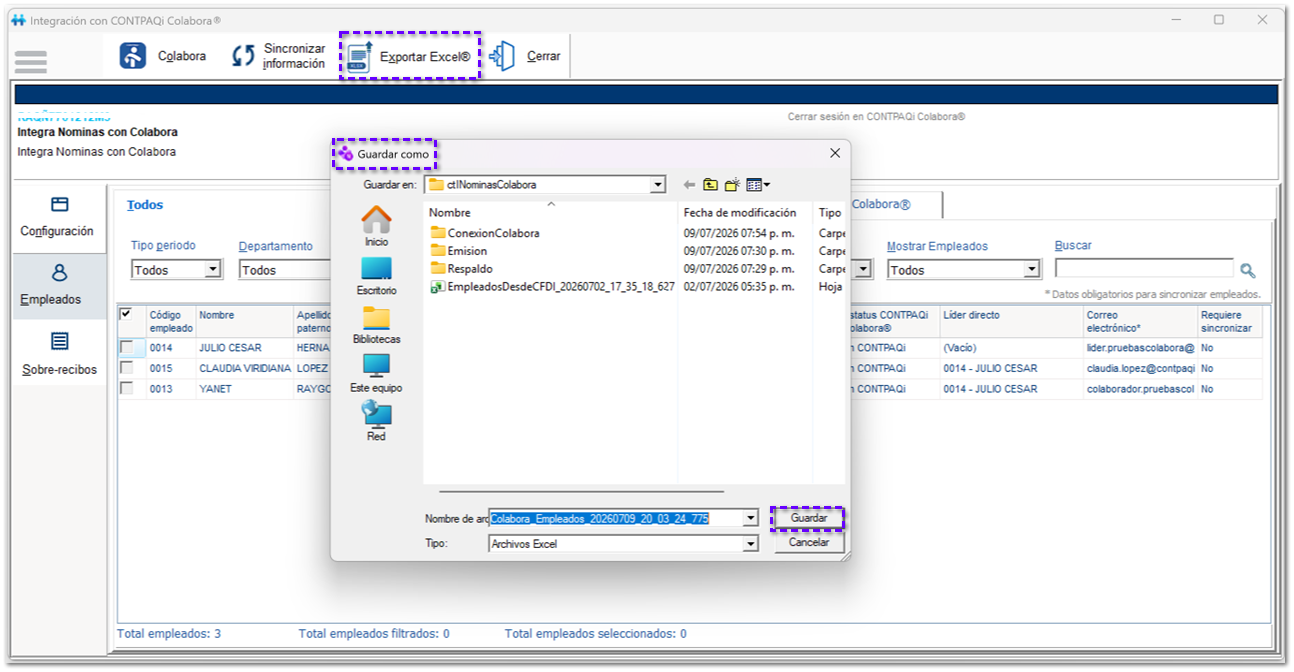Screen dimensions: 1294x672
Task: Click the date 02/07/2026 05:35 p. m.
Action: pos(741,287)
